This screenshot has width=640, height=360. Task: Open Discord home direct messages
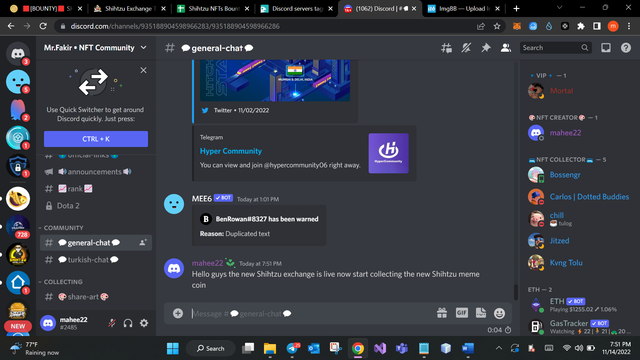[x=18, y=53]
